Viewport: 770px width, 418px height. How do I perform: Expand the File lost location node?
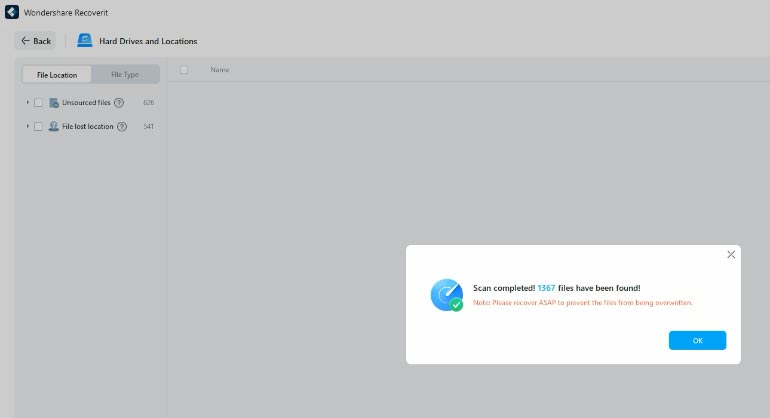click(28, 126)
